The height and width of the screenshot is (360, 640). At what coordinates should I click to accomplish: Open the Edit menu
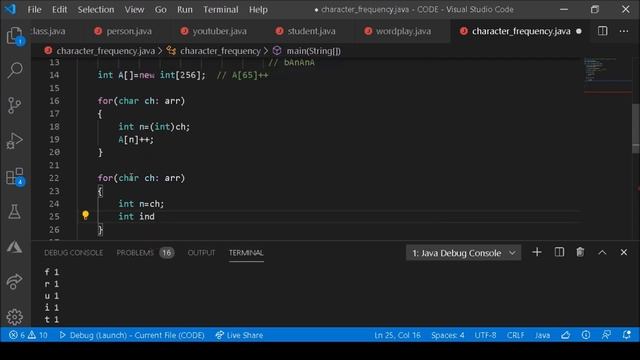click(59, 9)
